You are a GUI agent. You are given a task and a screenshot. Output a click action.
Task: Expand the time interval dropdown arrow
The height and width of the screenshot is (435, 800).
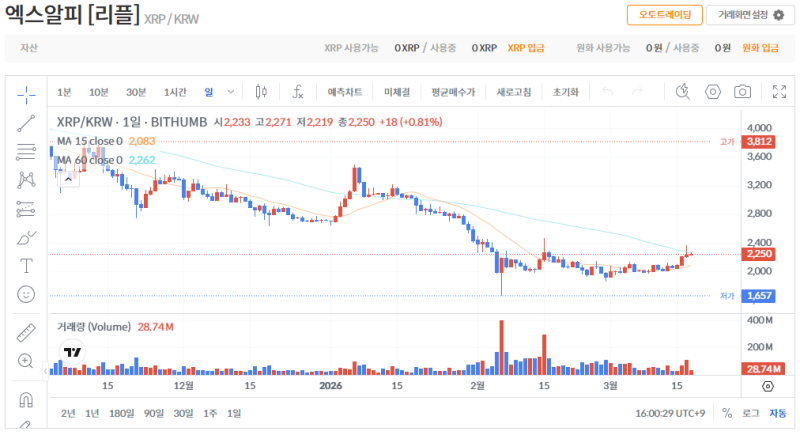[x=231, y=92]
